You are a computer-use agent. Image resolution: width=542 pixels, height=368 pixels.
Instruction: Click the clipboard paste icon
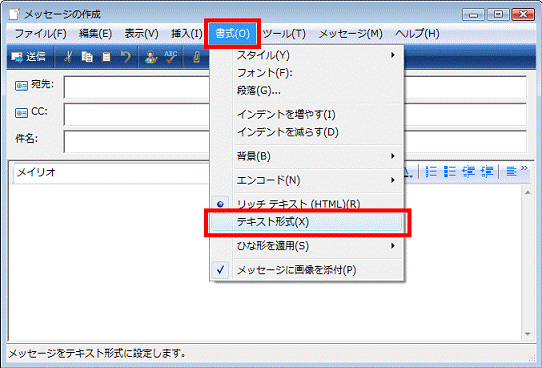[106, 56]
